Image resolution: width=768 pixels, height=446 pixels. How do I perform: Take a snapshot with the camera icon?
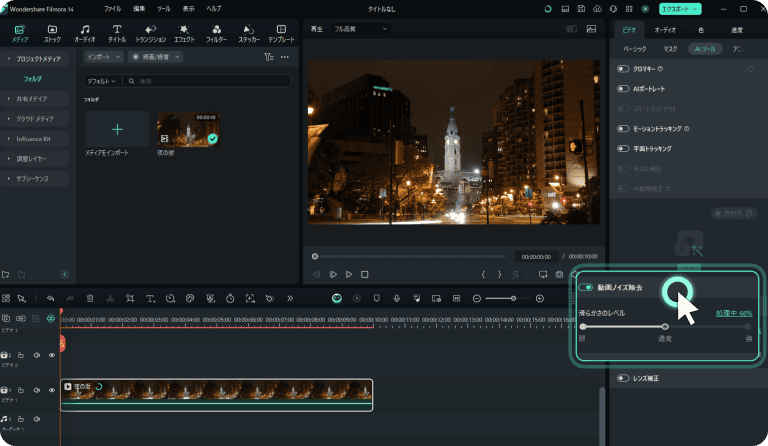559,274
